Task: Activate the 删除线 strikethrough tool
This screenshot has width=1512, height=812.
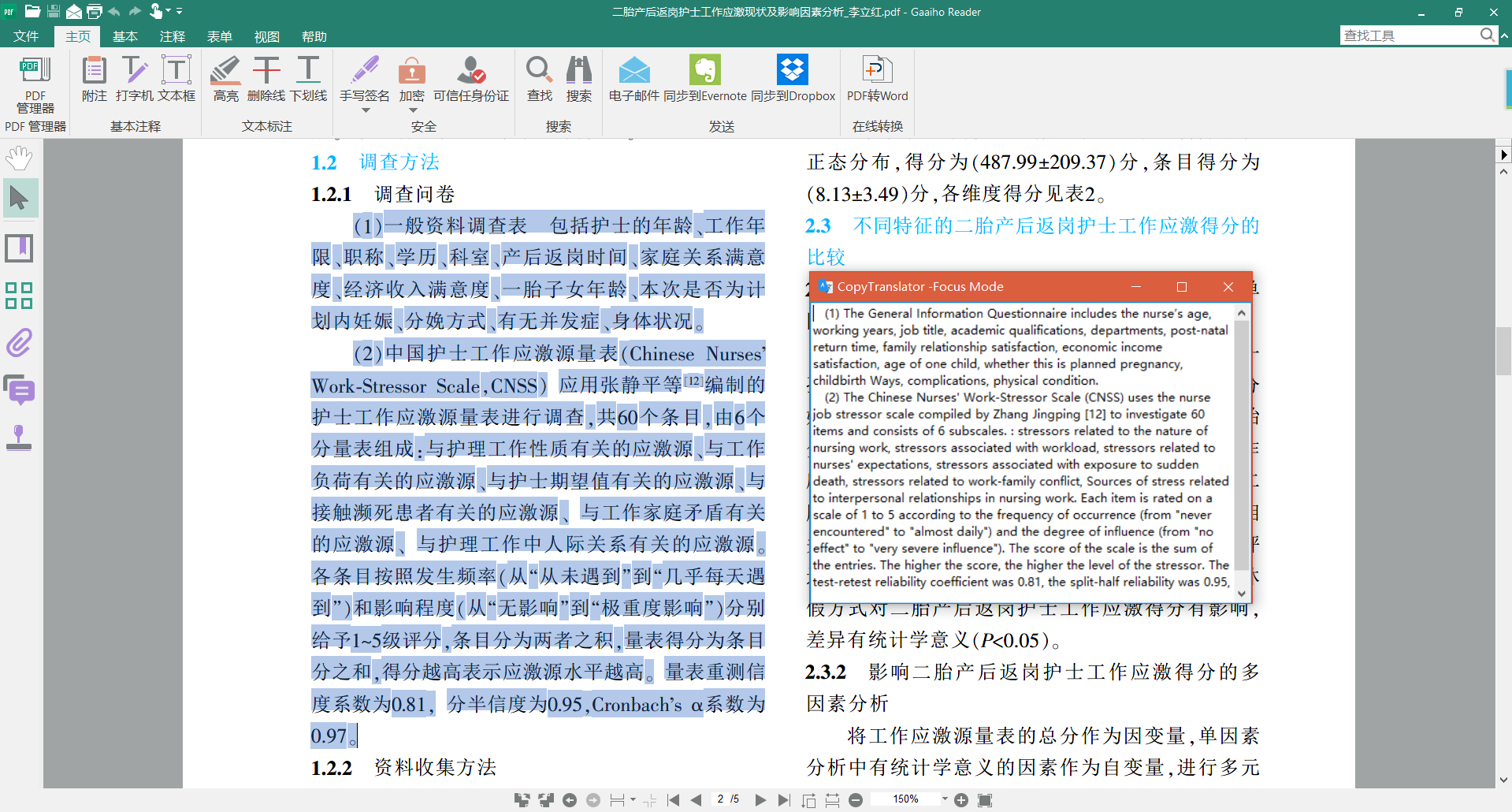Action: (266, 79)
